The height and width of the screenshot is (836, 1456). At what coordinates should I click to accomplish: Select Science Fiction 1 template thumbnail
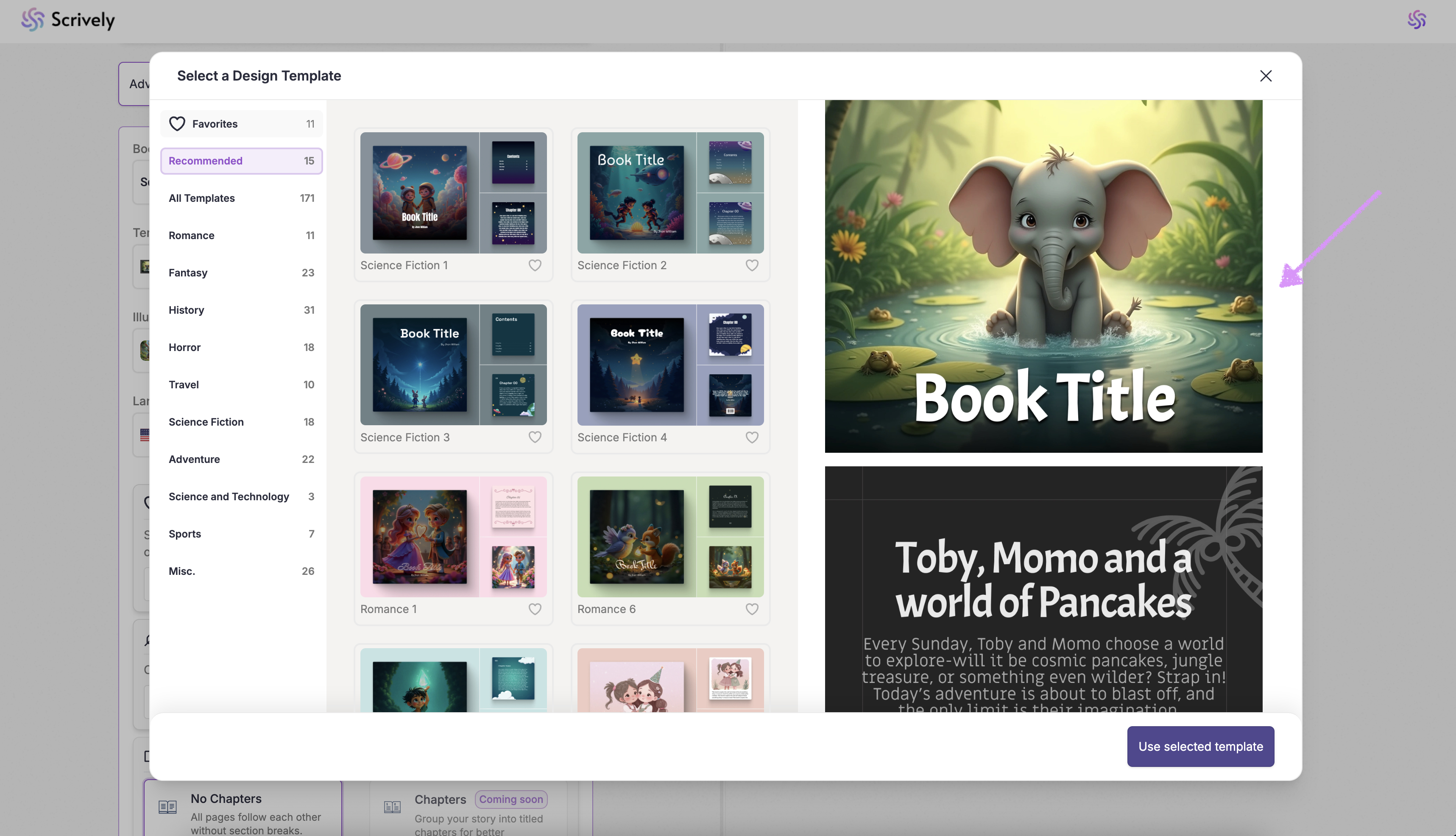[453, 193]
